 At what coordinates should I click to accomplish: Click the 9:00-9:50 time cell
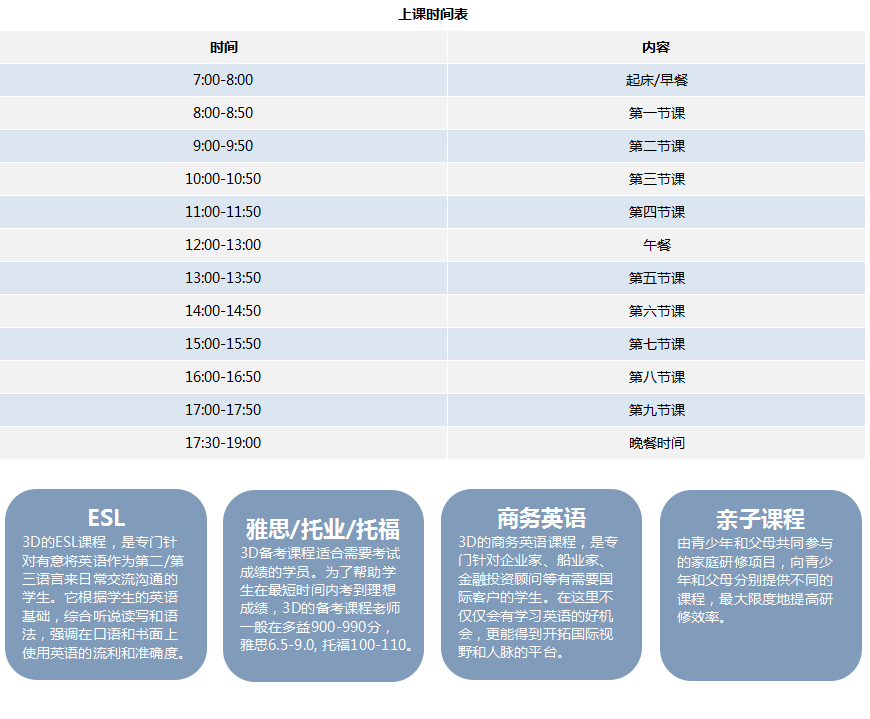(224, 146)
